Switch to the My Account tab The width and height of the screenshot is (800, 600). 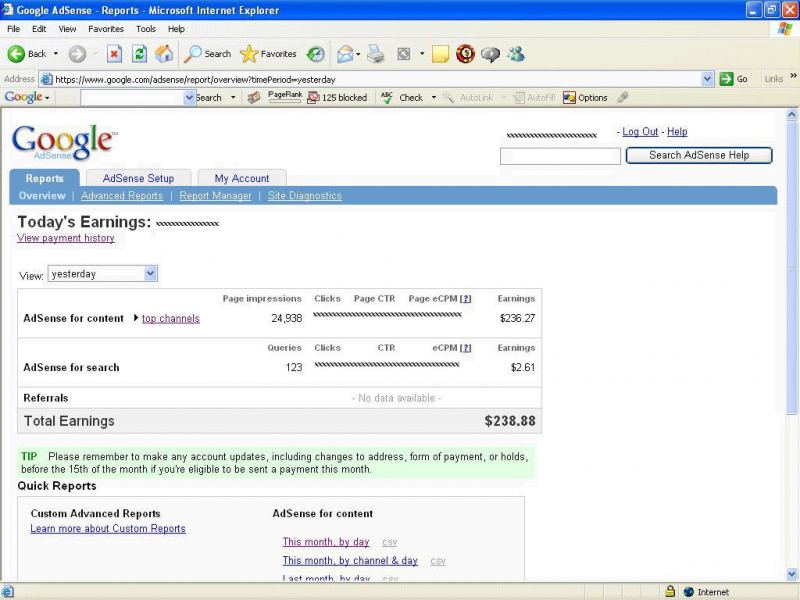pos(242,178)
